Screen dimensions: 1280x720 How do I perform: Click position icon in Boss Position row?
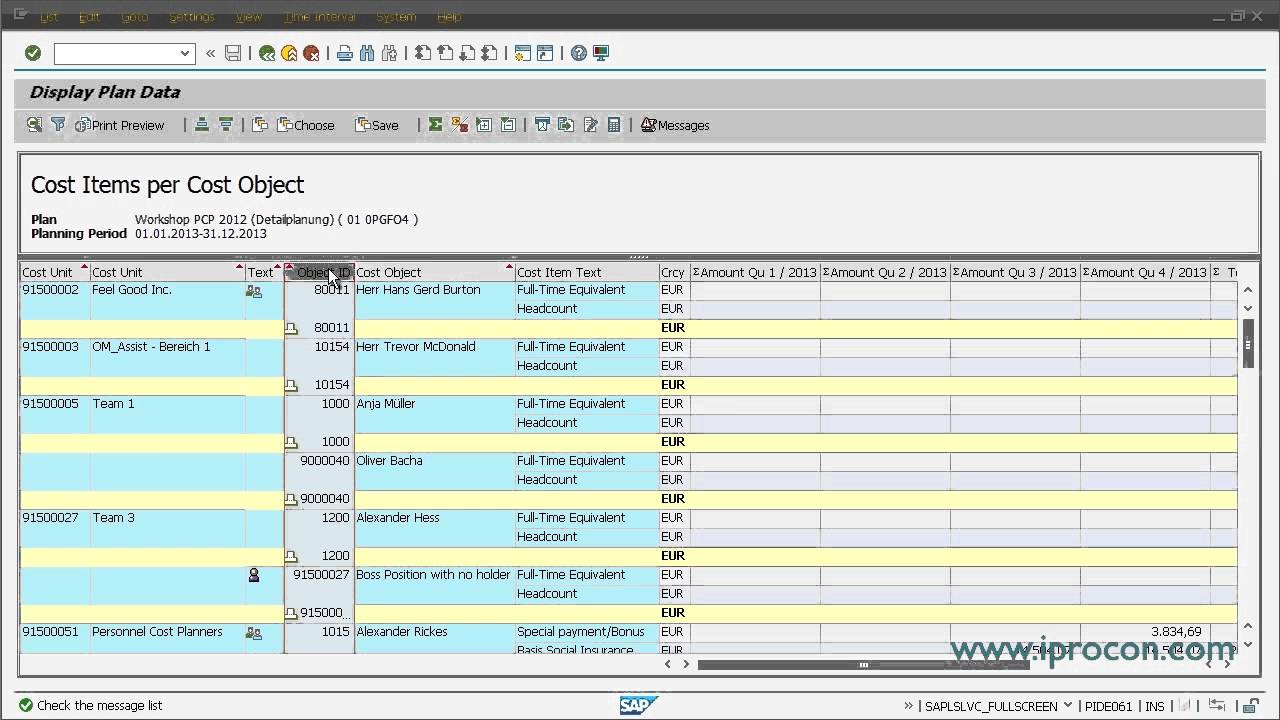point(254,575)
